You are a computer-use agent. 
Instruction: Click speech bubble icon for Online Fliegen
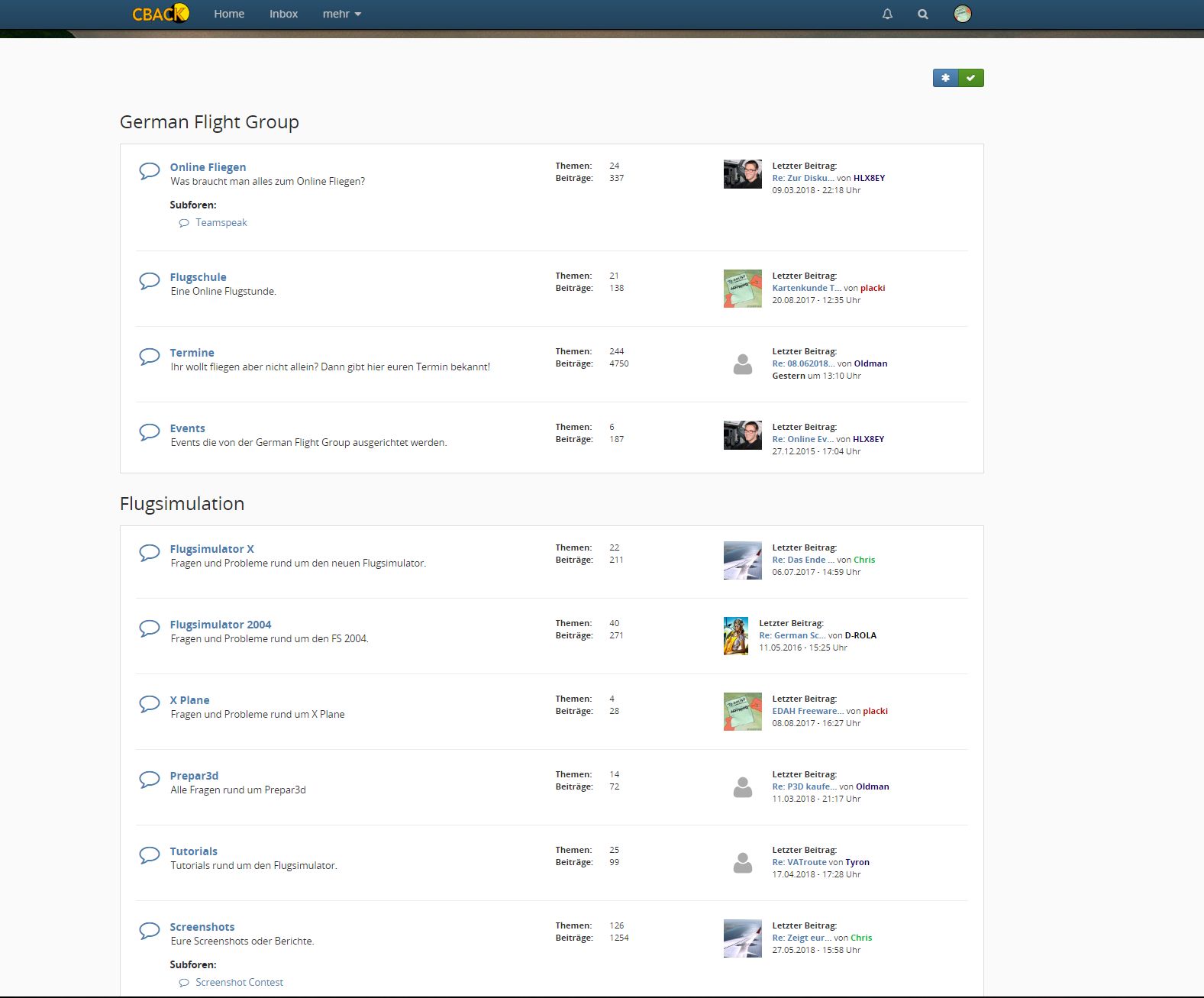coord(149,171)
